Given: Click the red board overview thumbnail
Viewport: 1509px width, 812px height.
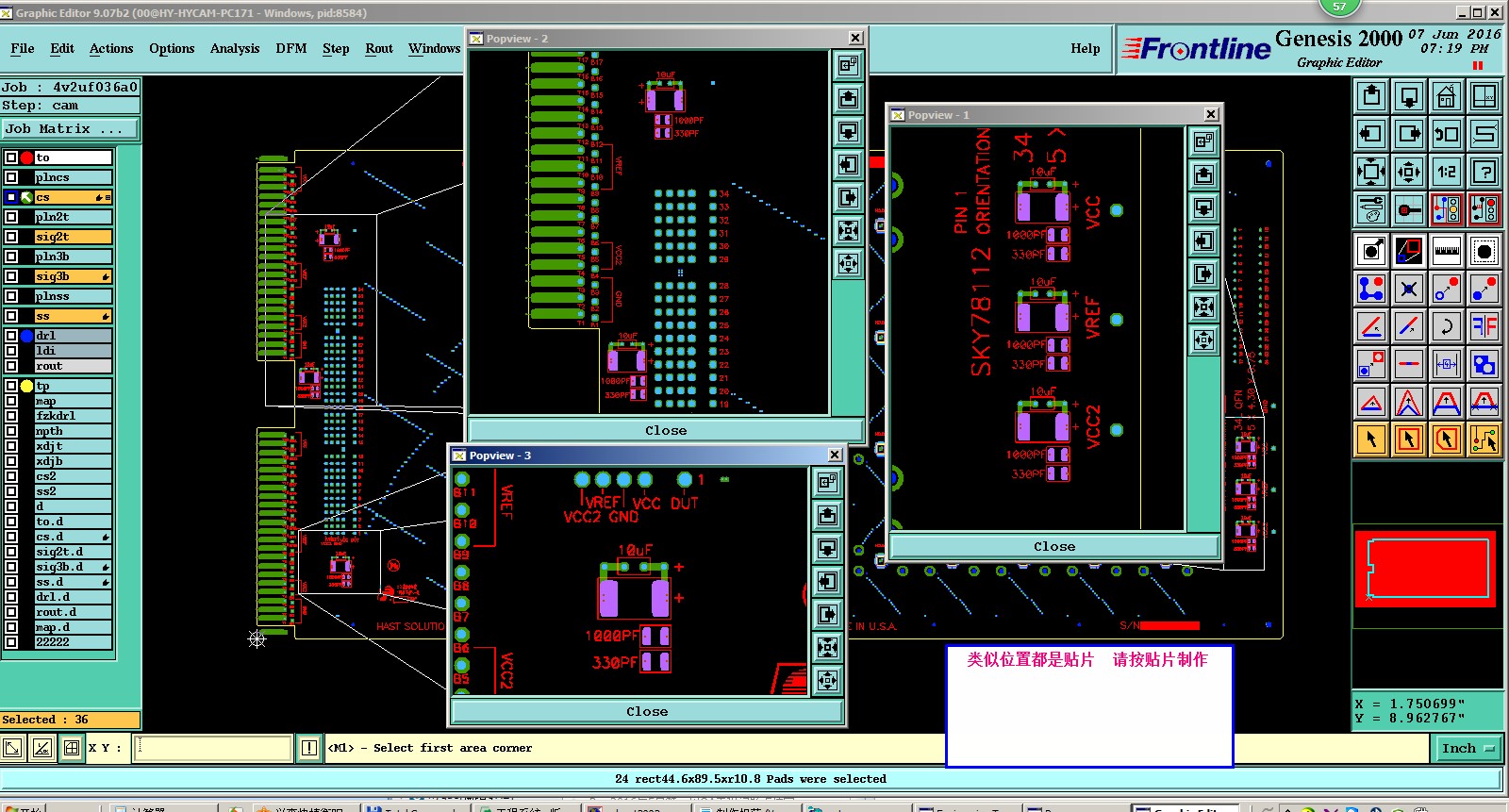Looking at the screenshot, I should tap(1427, 570).
